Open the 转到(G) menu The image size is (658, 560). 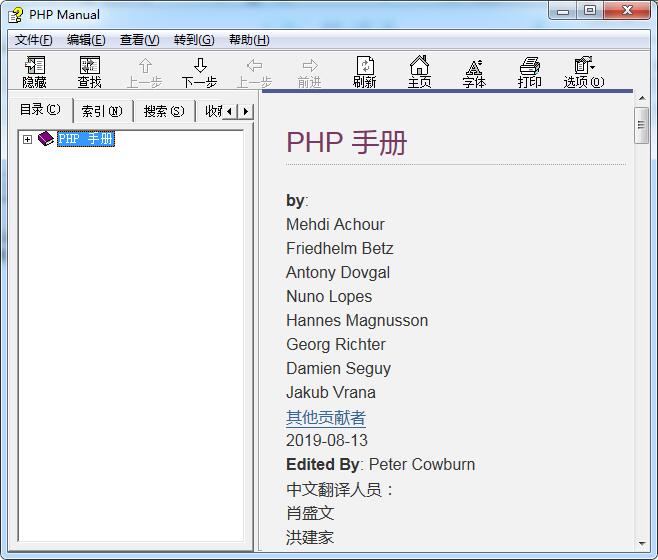coord(194,40)
